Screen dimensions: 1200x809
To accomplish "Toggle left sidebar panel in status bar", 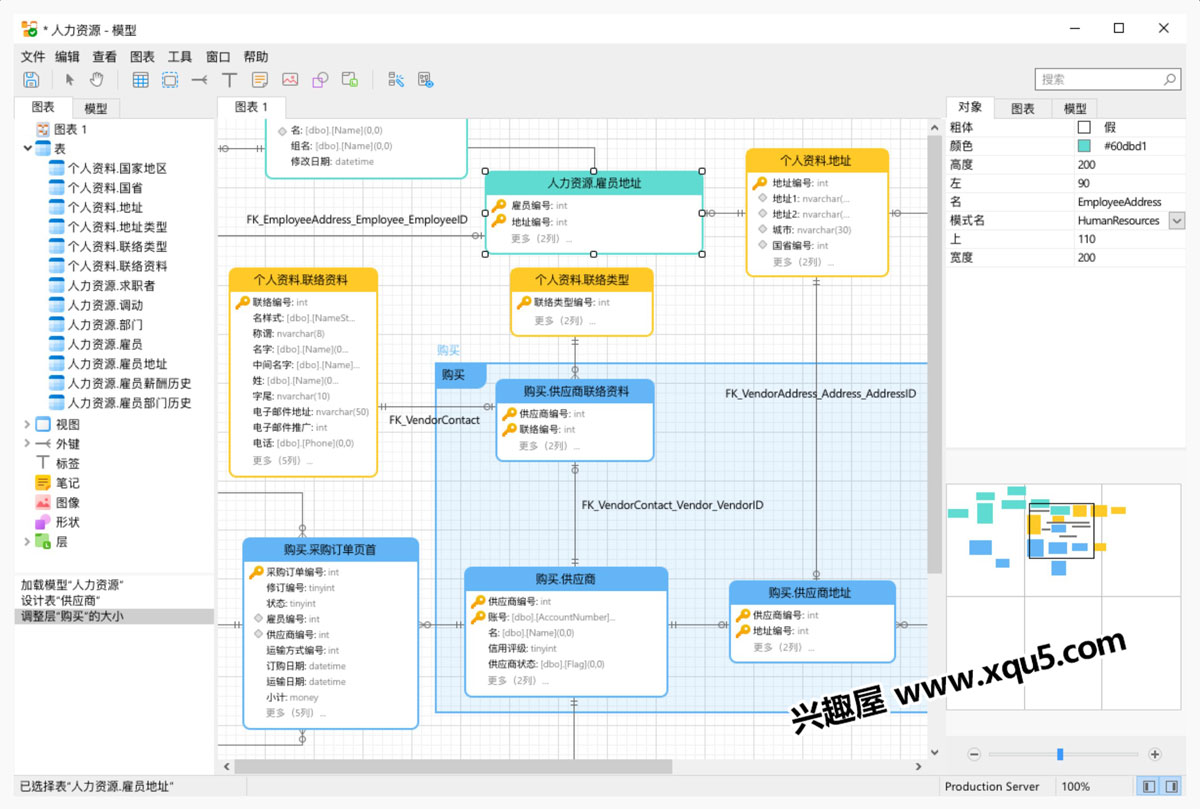I will tap(1149, 787).
